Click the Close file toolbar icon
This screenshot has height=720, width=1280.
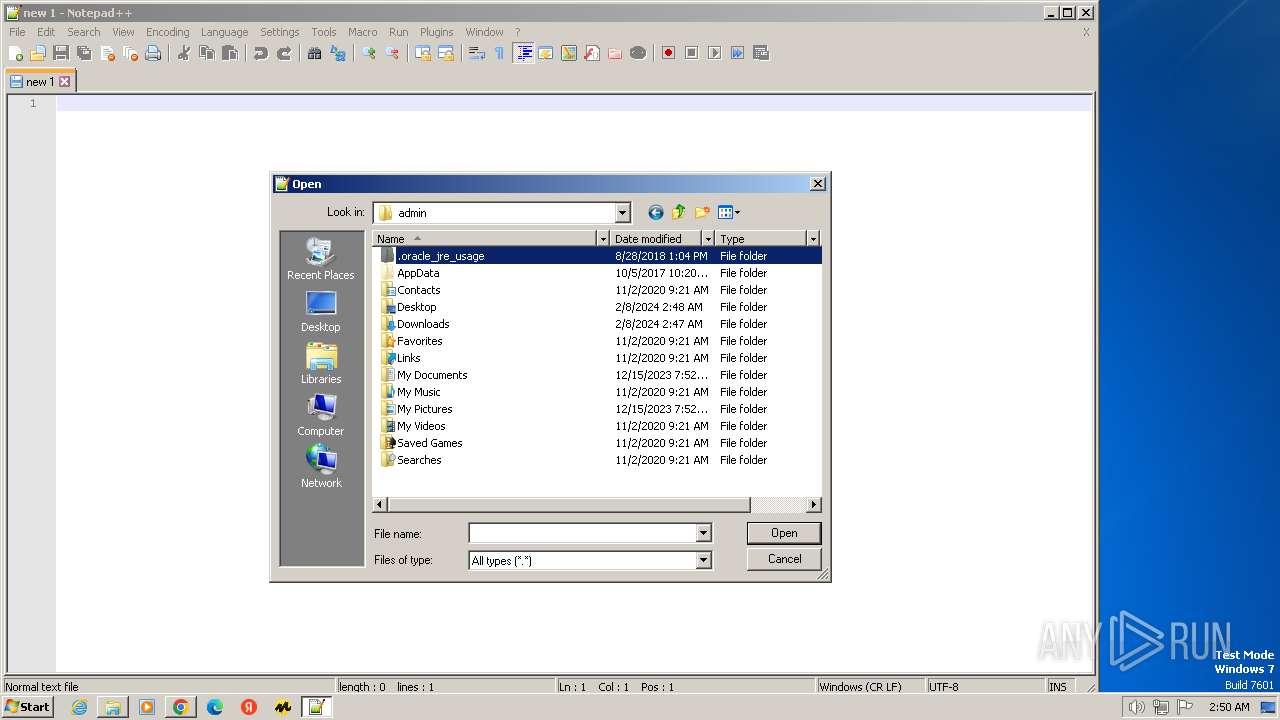click(x=107, y=53)
